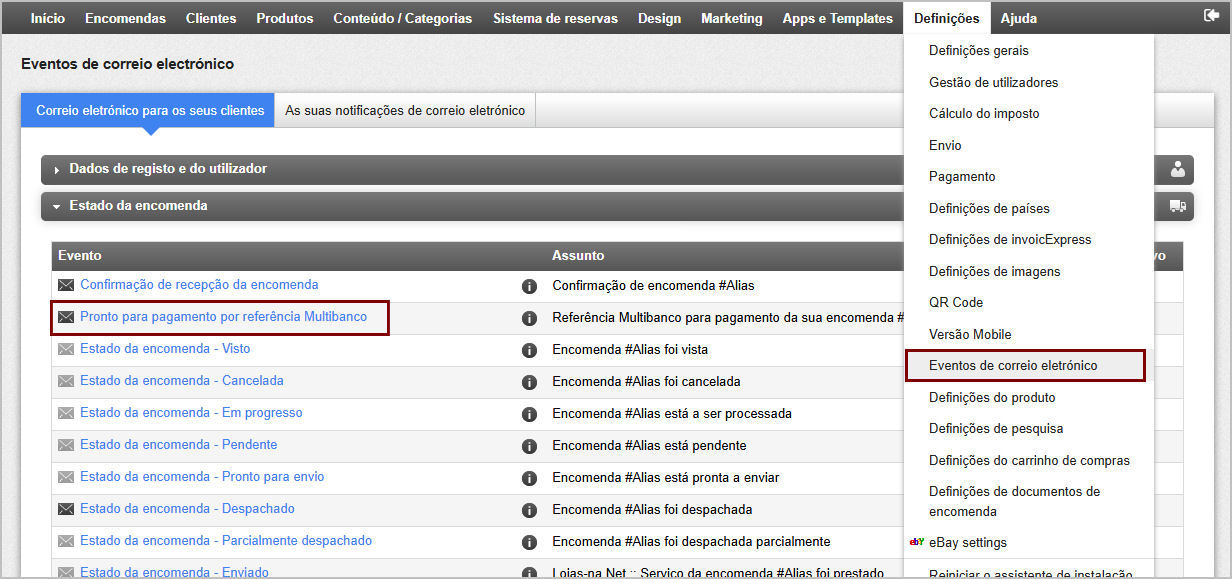Click the info icon for Parcialmente despachado
Image resolution: width=1232 pixels, height=579 pixels.
click(x=530, y=542)
